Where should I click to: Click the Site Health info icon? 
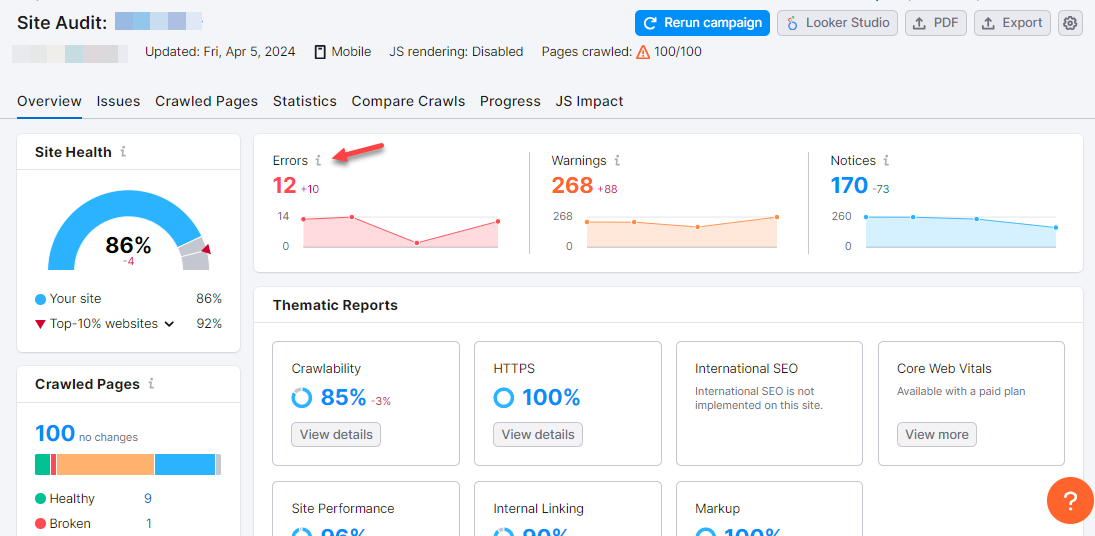click(123, 152)
